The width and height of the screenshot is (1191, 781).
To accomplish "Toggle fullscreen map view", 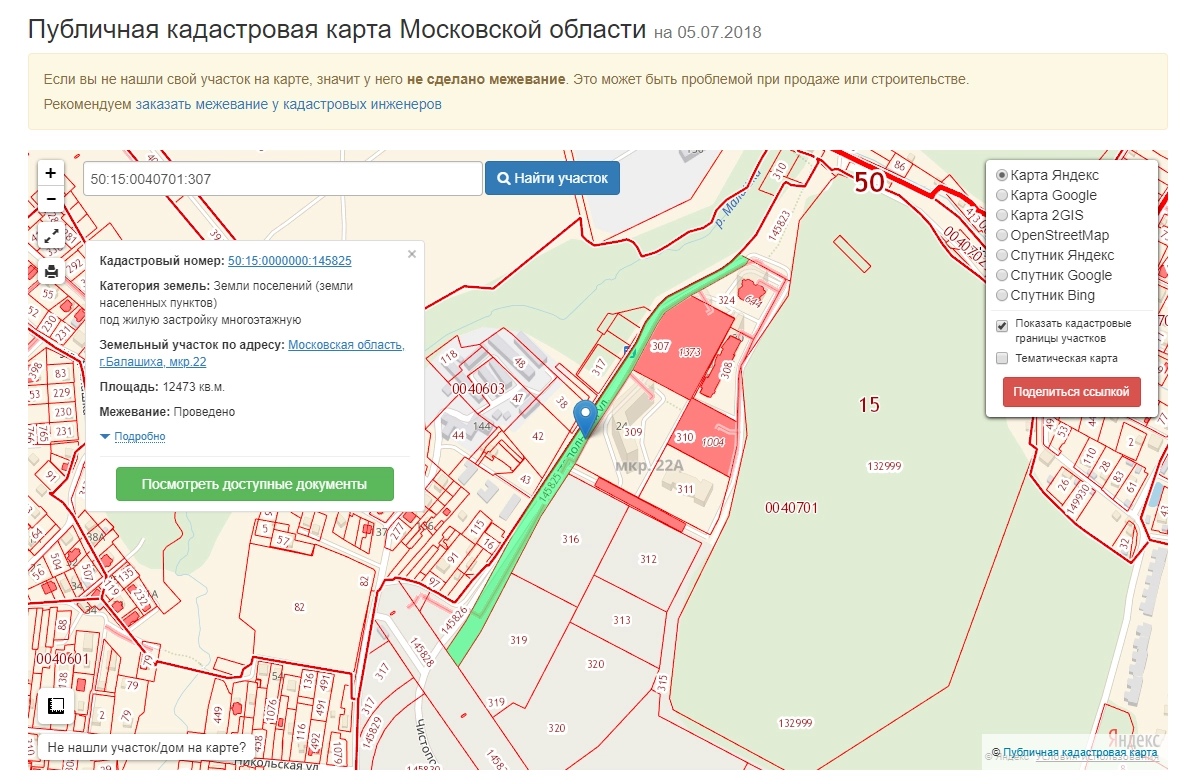I will (51, 236).
